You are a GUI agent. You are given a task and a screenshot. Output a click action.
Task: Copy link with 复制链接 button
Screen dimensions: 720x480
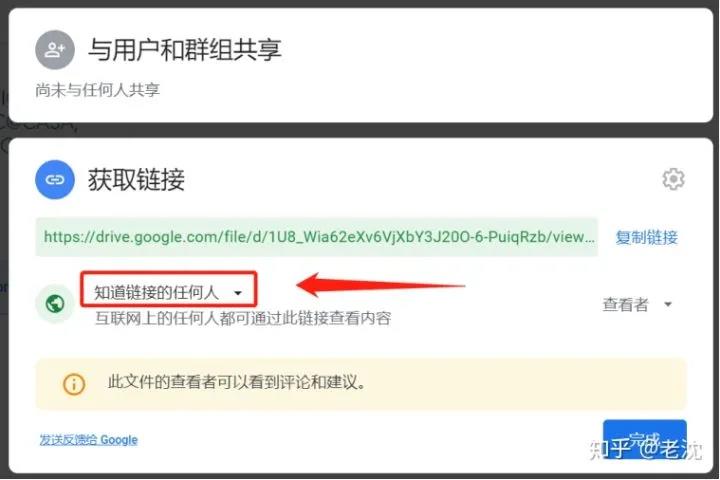(x=647, y=237)
